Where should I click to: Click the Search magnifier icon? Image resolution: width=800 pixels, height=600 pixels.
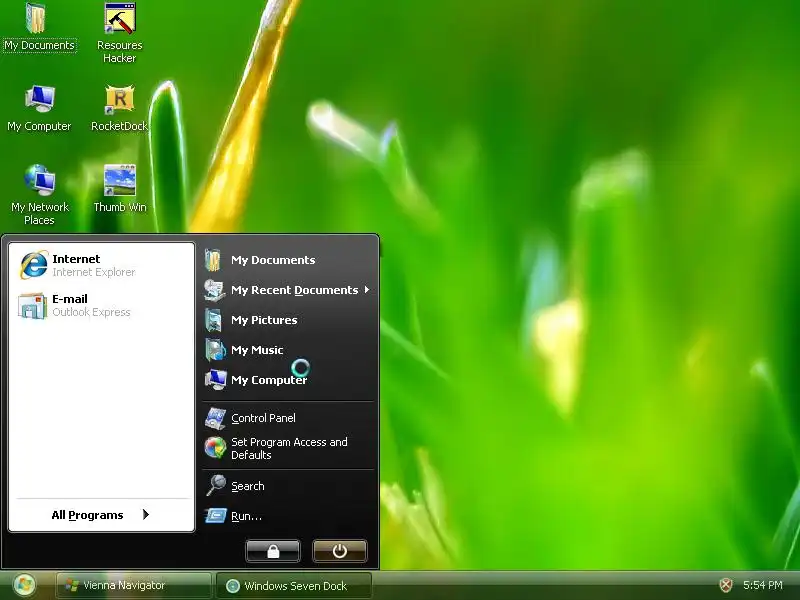click(x=215, y=485)
